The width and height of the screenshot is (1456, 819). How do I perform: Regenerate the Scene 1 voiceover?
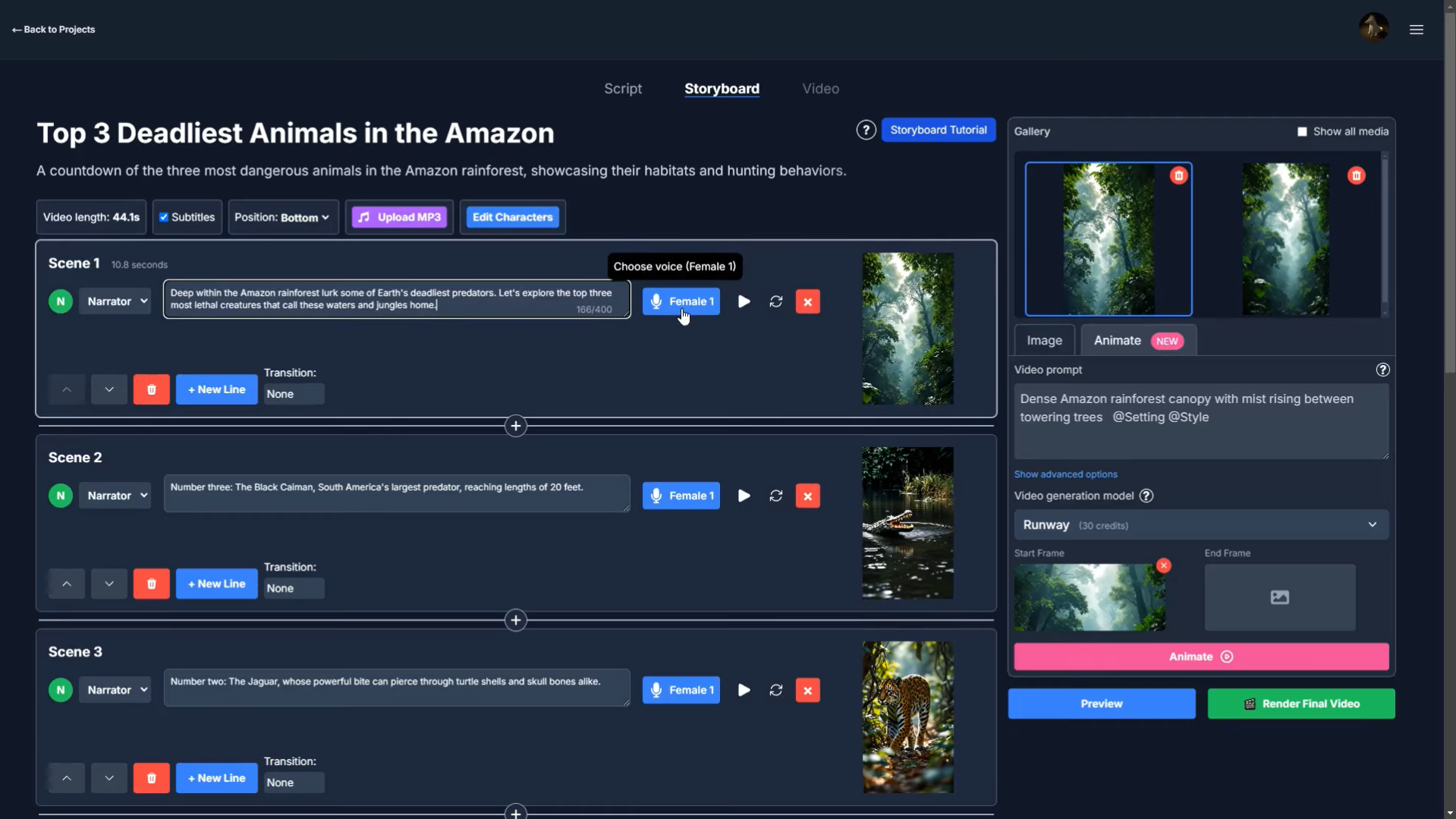tap(775, 301)
